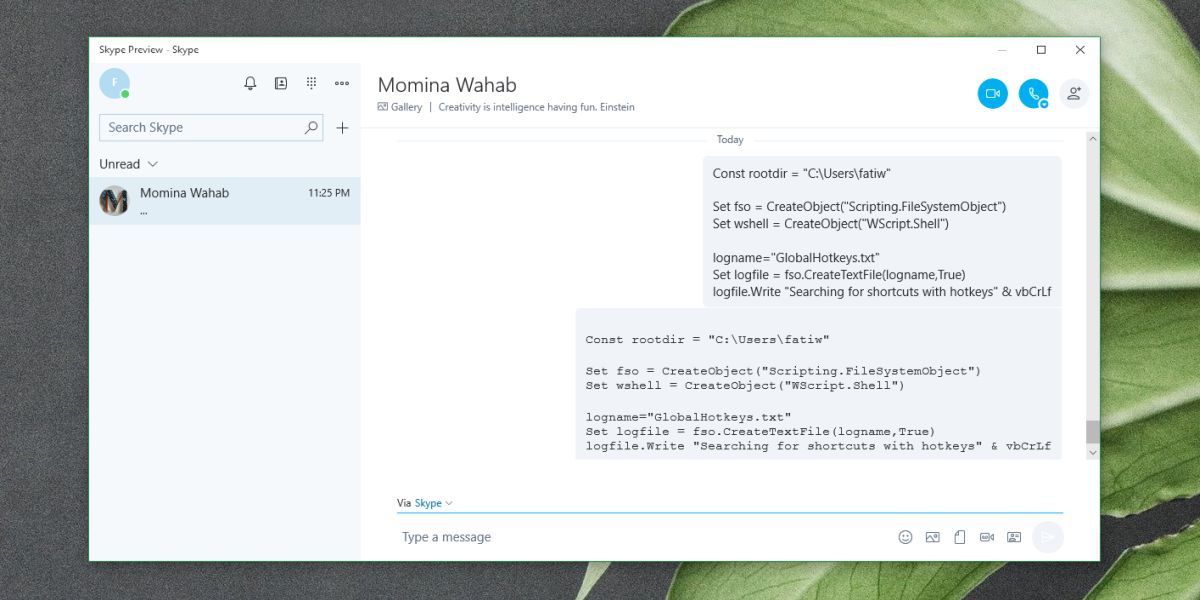The image size is (1200, 600).
Task: Open more options with the ellipsis menu
Action: tap(342, 83)
